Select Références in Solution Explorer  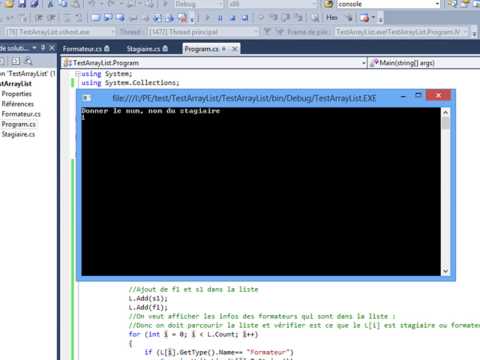18,104
